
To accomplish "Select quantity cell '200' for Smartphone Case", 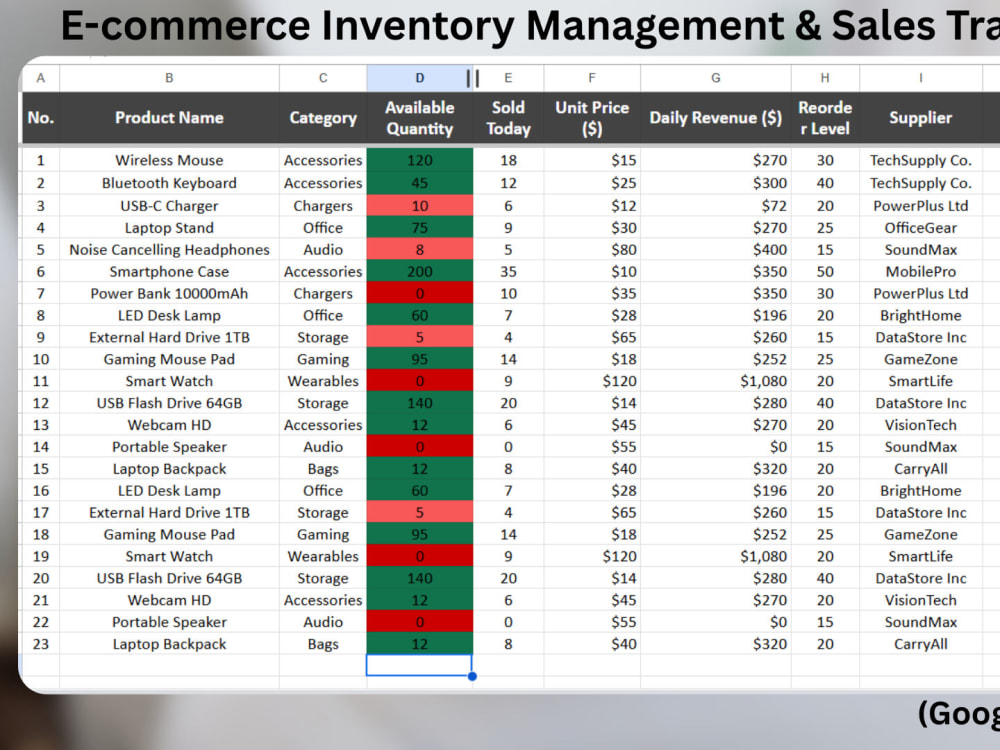I will 420,272.
